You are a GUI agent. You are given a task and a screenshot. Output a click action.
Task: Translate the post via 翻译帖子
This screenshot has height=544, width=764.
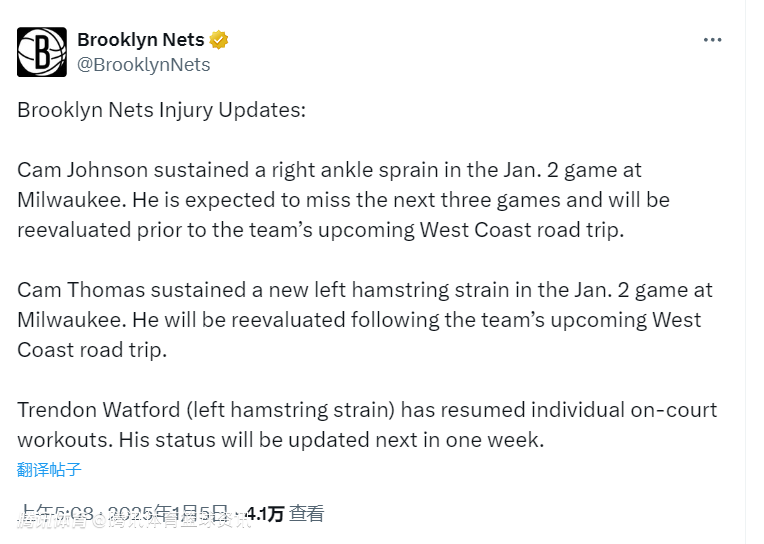49,469
